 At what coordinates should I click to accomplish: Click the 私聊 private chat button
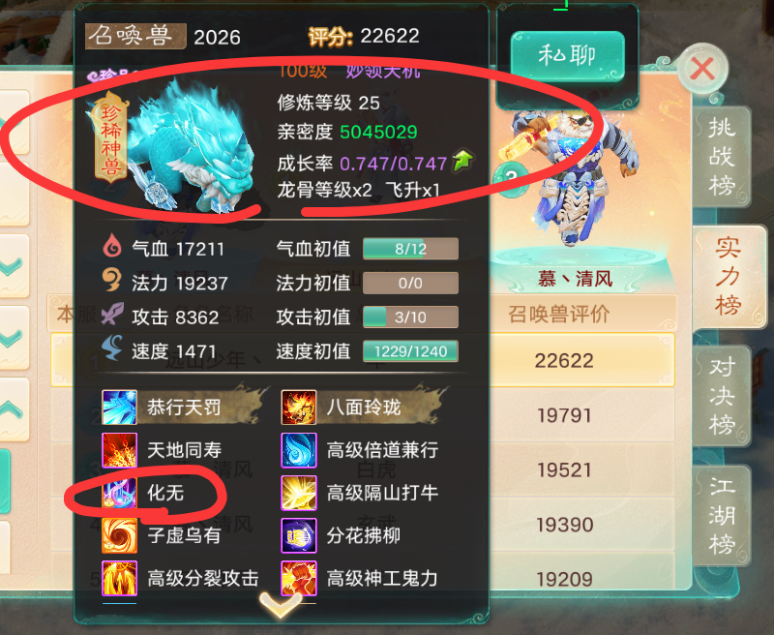(x=568, y=55)
